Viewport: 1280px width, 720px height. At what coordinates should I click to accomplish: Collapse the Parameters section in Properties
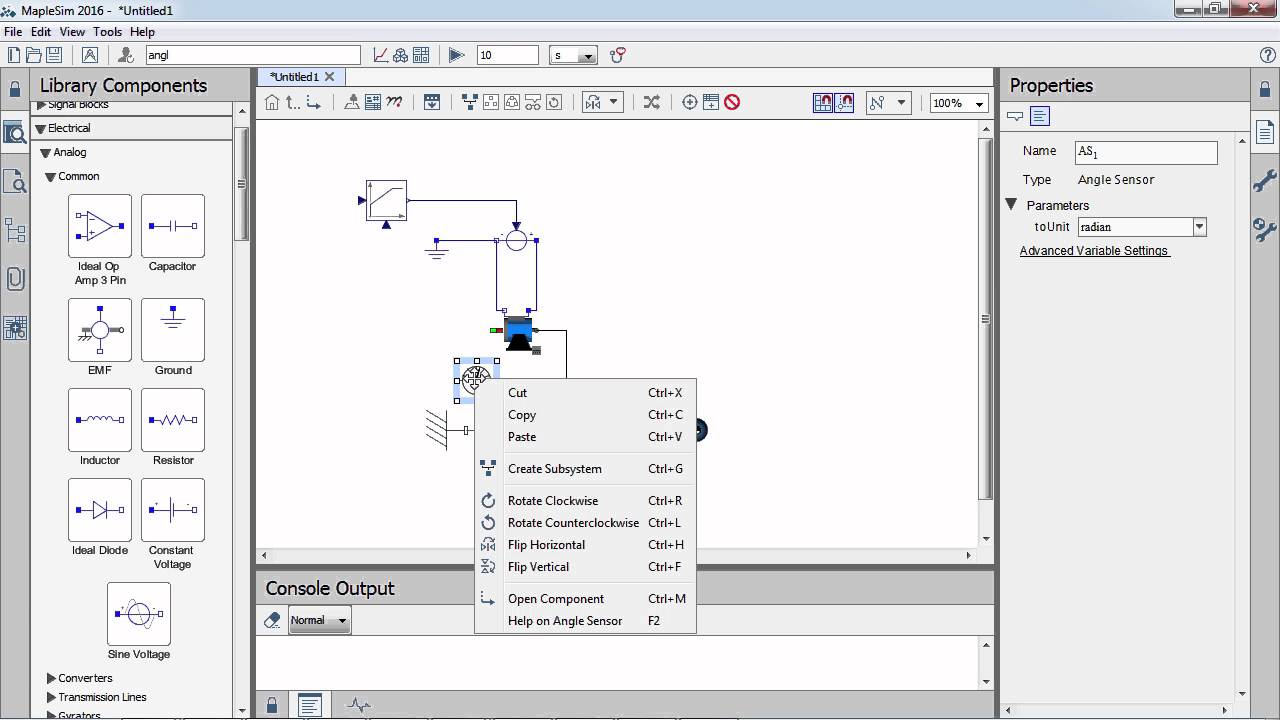[1011, 205]
